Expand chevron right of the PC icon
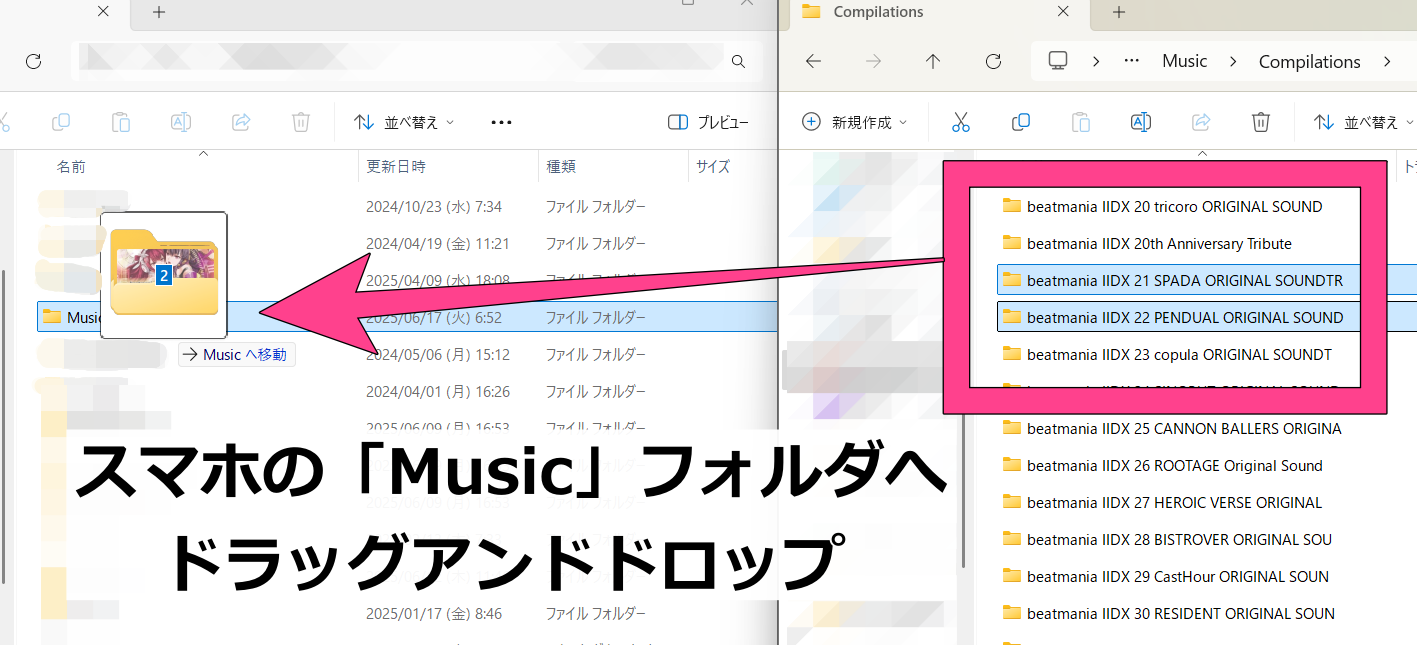Image resolution: width=1417 pixels, height=645 pixels. coord(1096,61)
